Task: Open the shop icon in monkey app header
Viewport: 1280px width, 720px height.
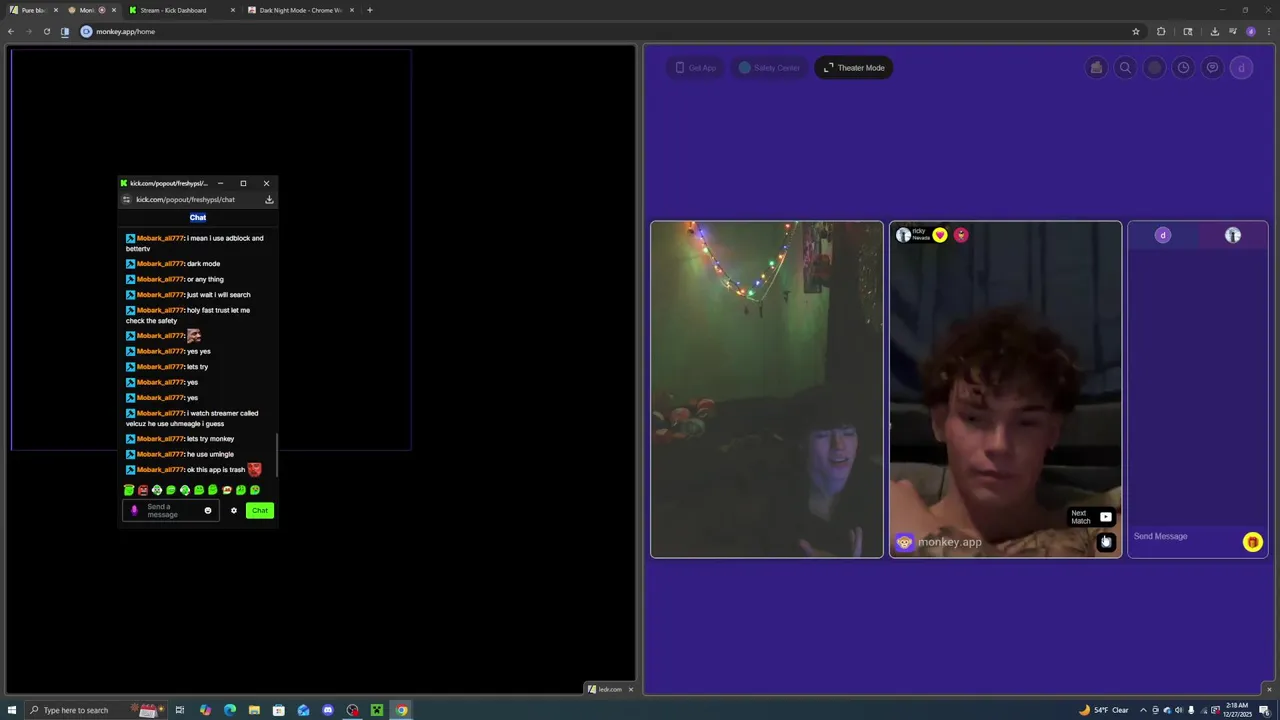Action: [x=1096, y=68]
